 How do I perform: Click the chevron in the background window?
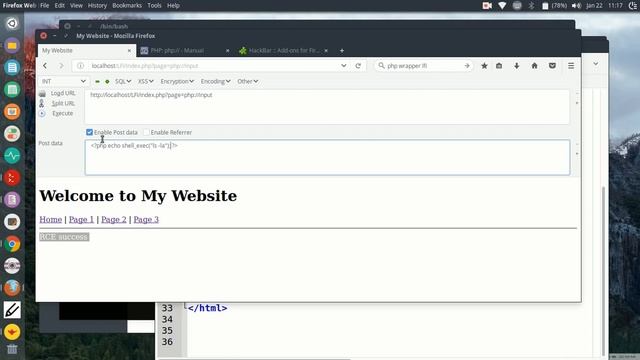click(596, 64)
